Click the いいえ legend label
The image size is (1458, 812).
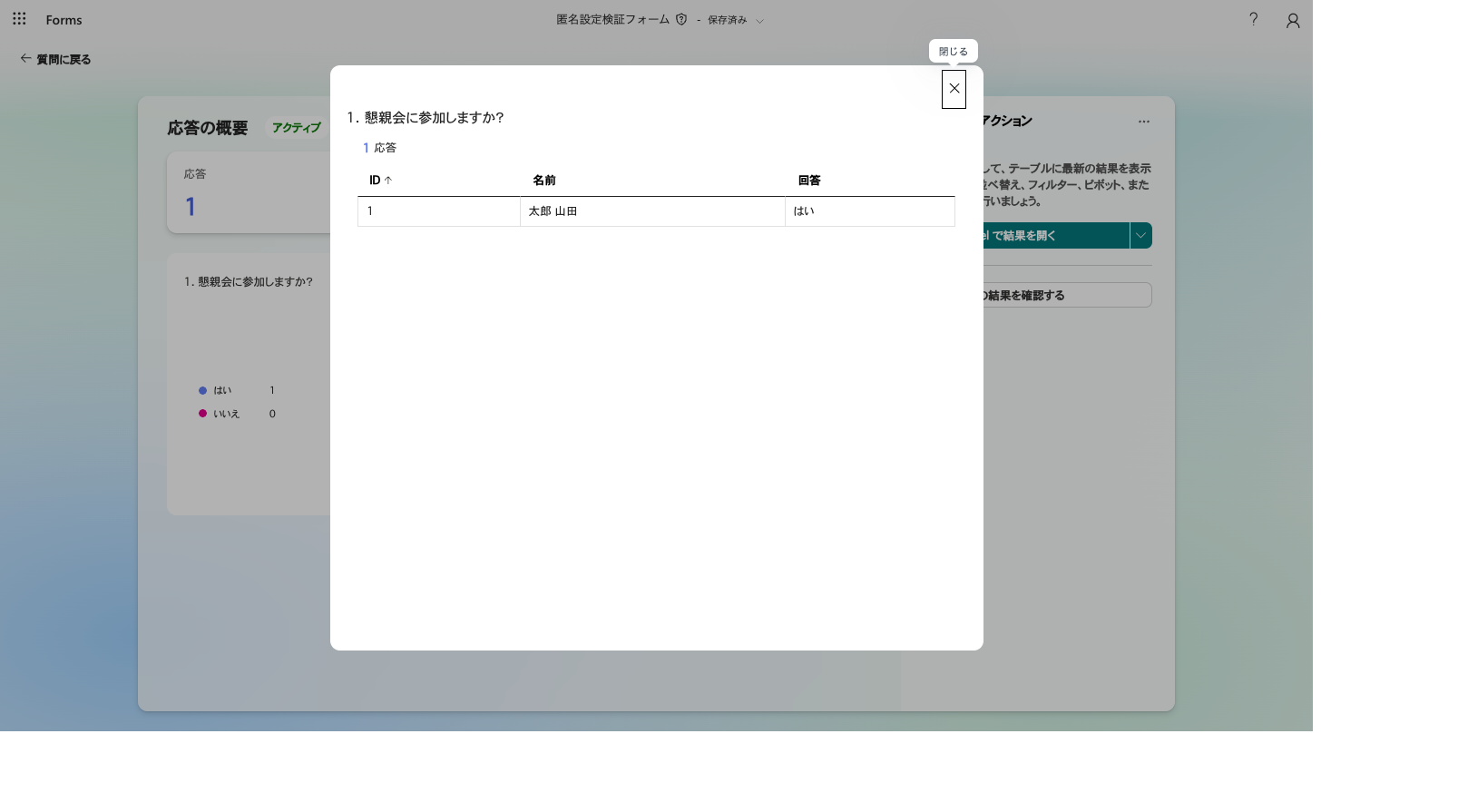click(226, 414)
